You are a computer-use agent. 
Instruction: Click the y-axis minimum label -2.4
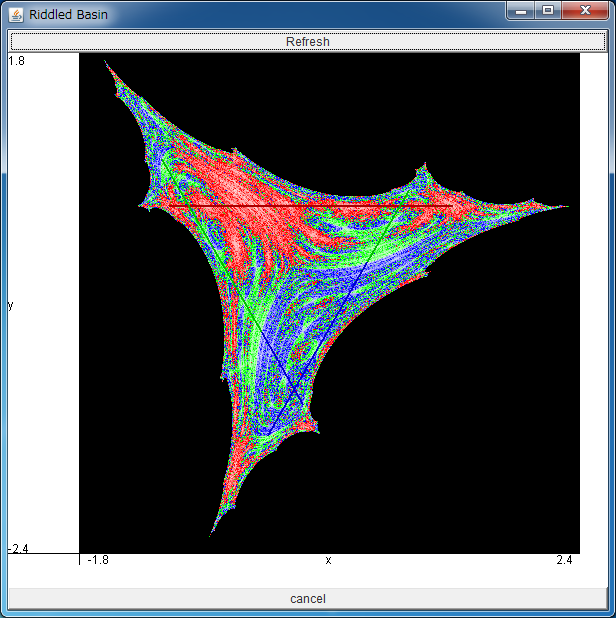pyautogui.click(x=18, y=548)
